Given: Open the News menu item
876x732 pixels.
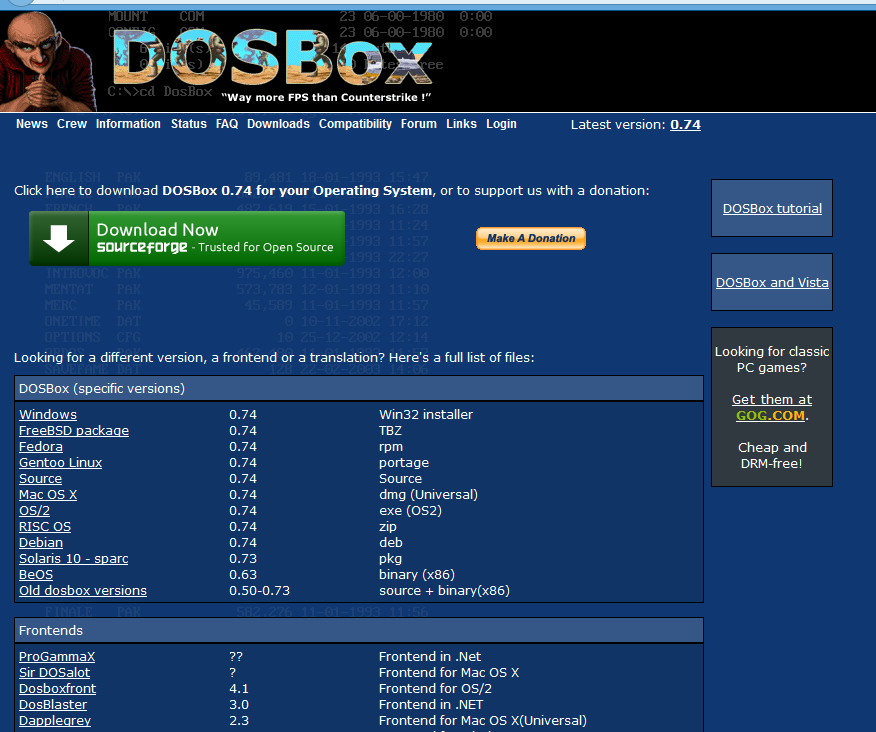Looking at the screenshot, I should coord(32,124).
